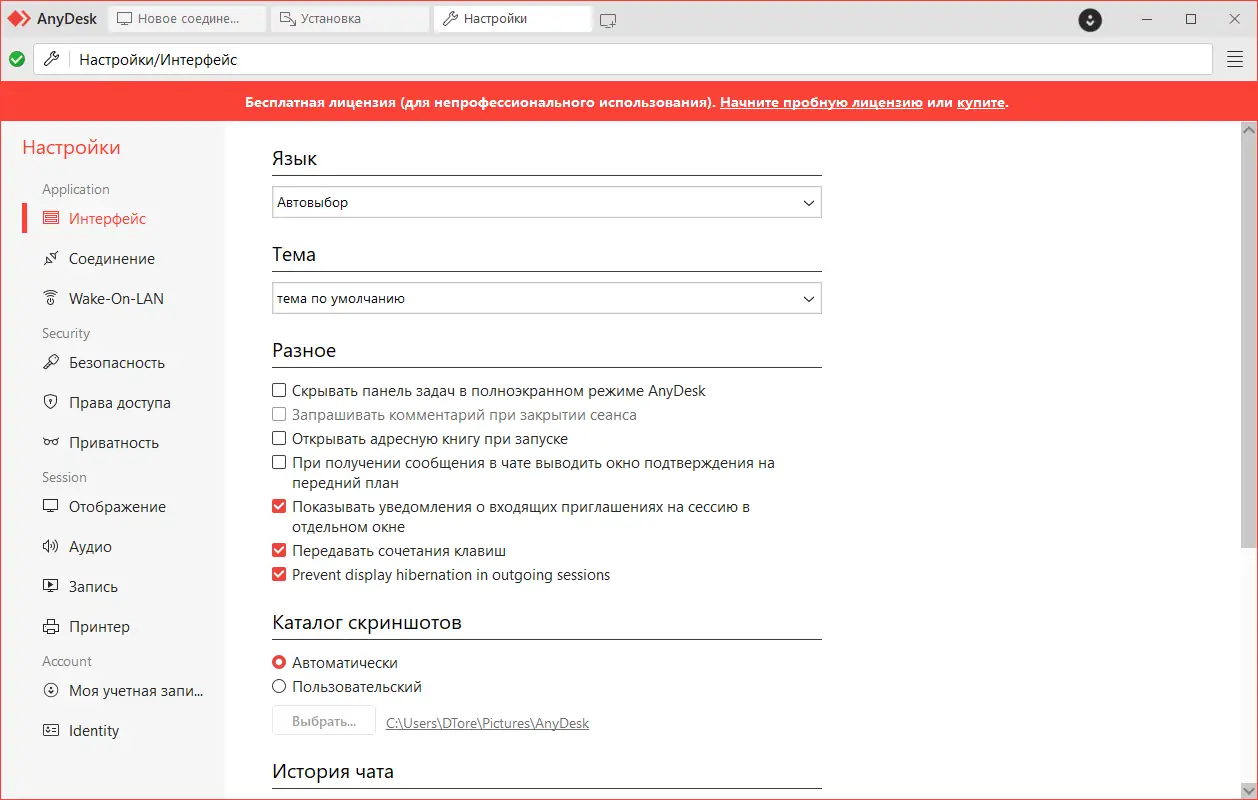Open the hamburger main menu

click(1235, 59)
